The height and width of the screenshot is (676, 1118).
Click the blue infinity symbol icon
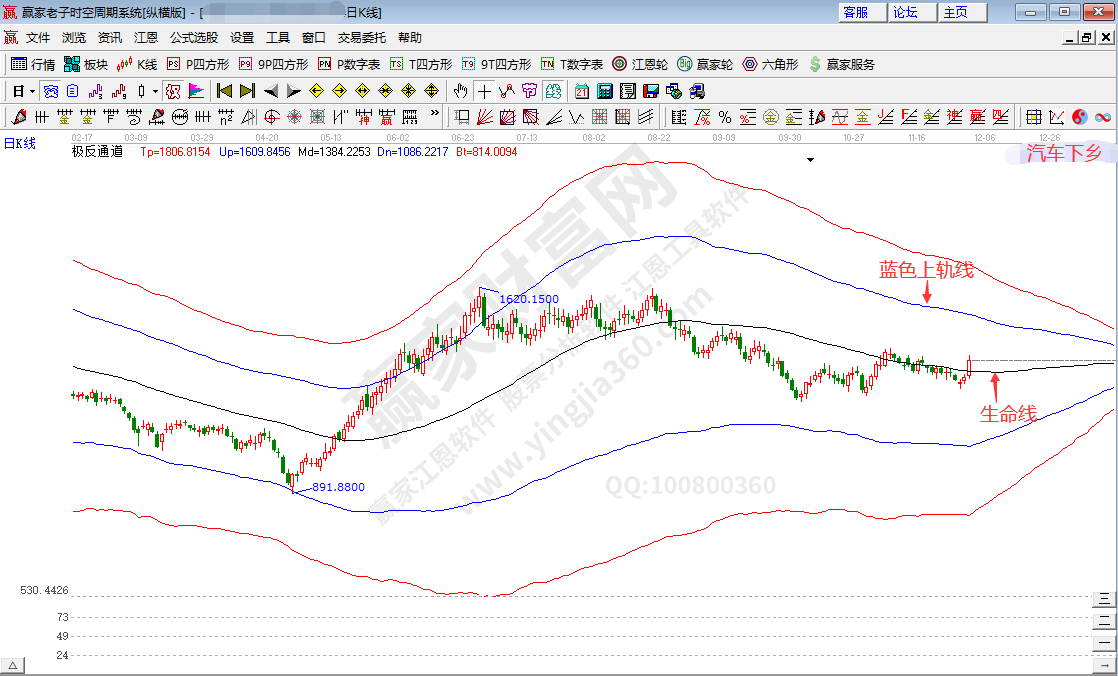[x=1103, y=117]
